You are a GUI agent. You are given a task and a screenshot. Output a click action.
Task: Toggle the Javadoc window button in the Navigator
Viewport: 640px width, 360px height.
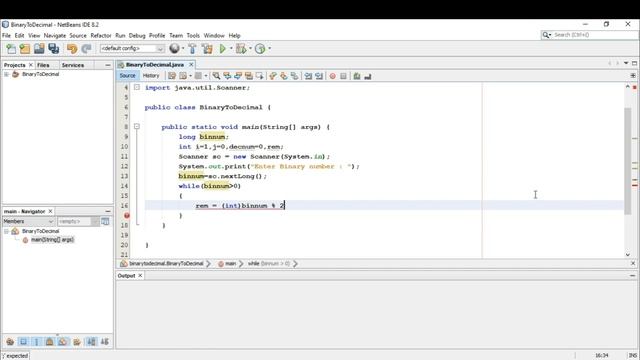[x=105, y=221]
